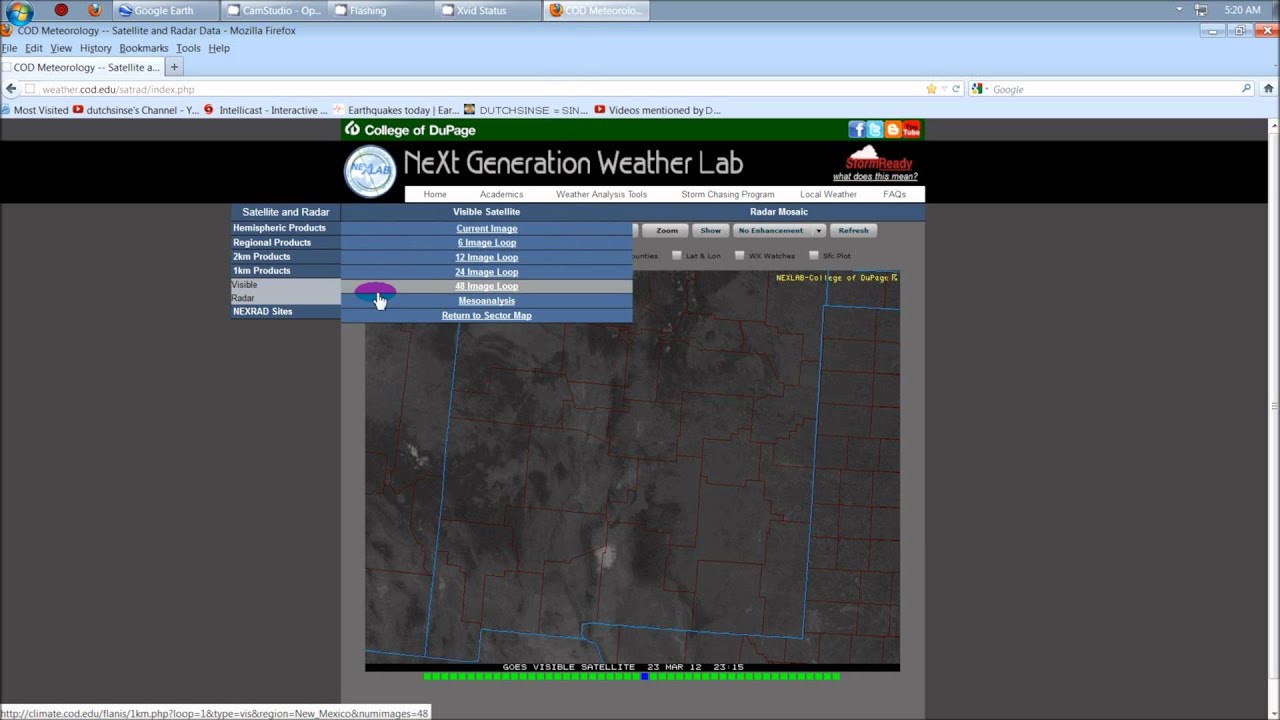Expand NEXRAD Sites sidebar section
This screenshot has width=1280, height=720.
286,311
